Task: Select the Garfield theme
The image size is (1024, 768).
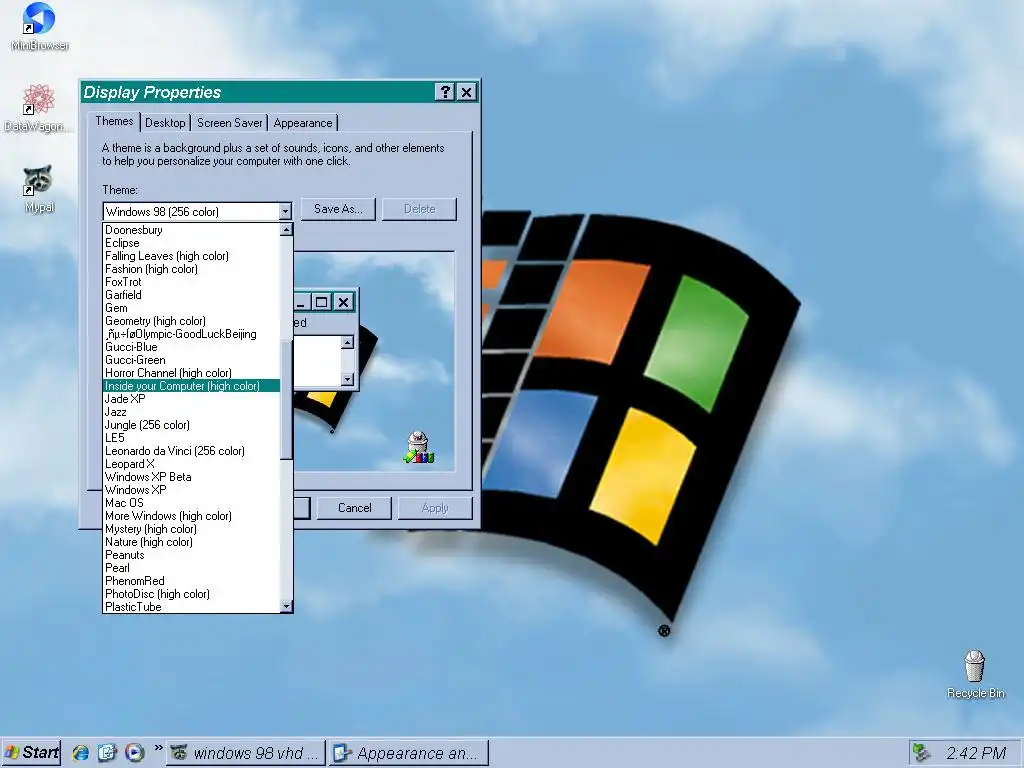Action: coord(192,295)
